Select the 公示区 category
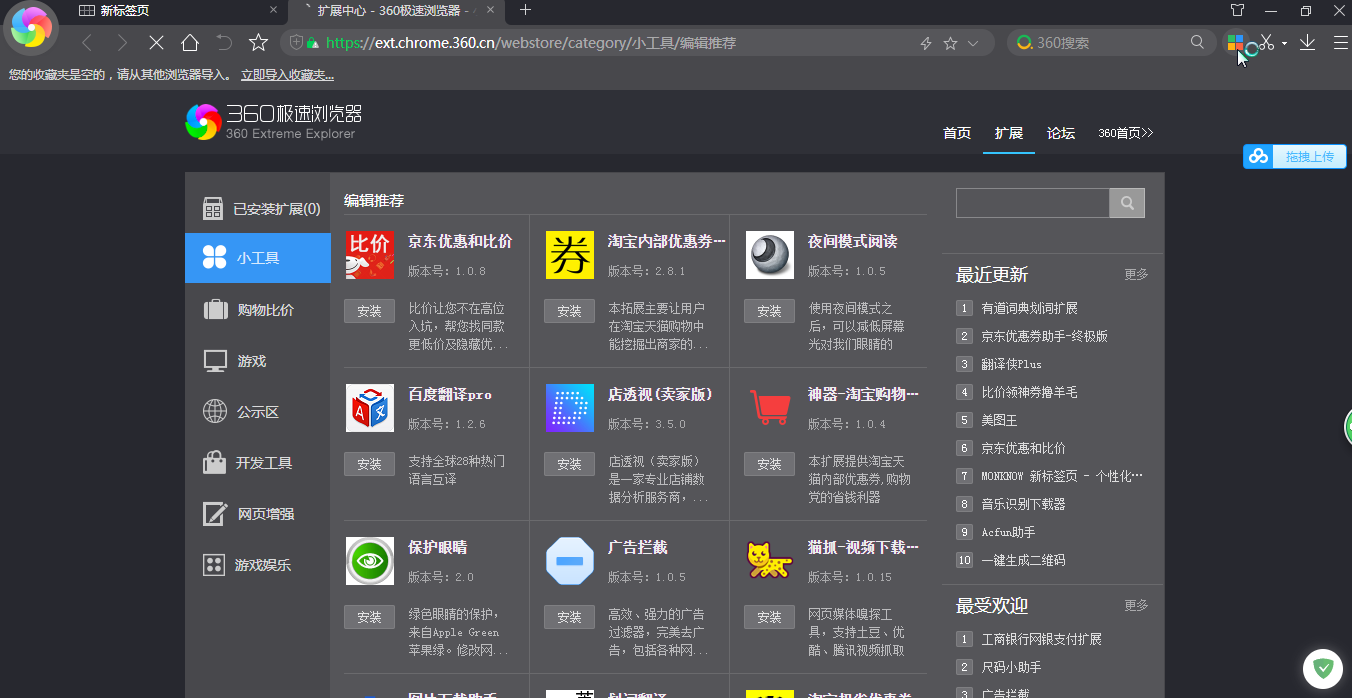Viewport: 1352px width, 698px height. click(258, 412)
